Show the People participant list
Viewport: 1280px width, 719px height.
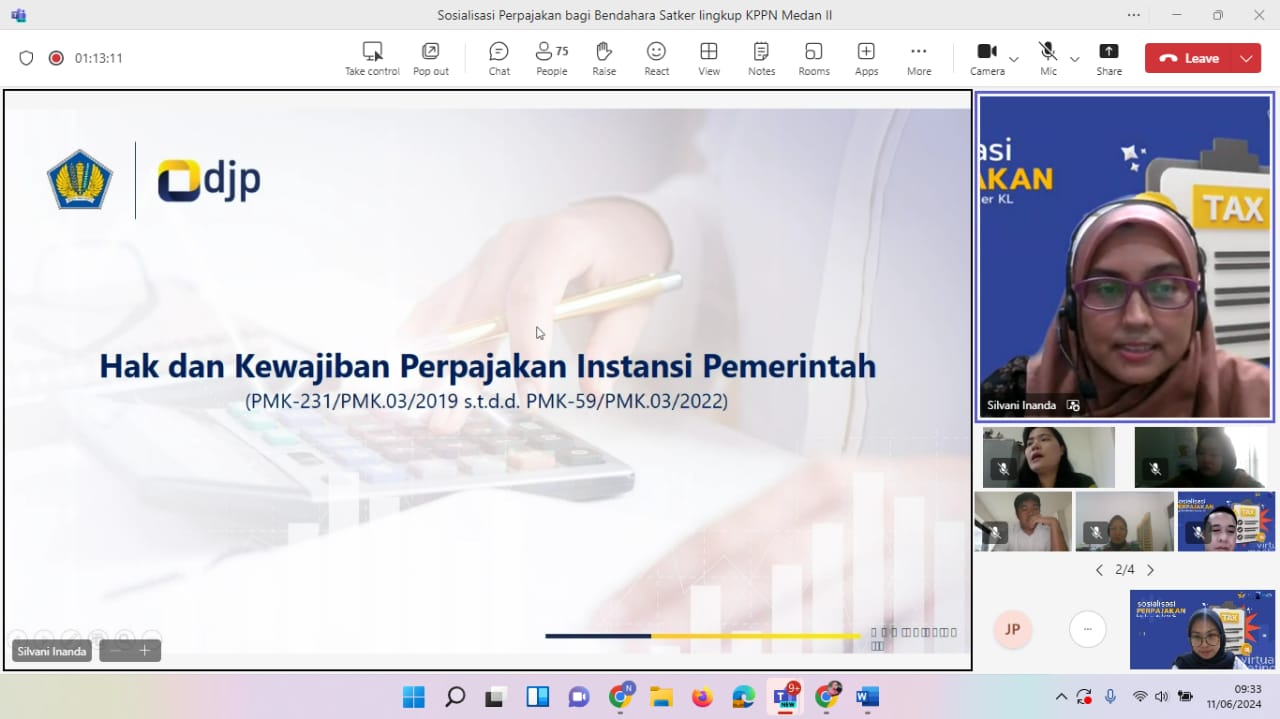(551, 58)
